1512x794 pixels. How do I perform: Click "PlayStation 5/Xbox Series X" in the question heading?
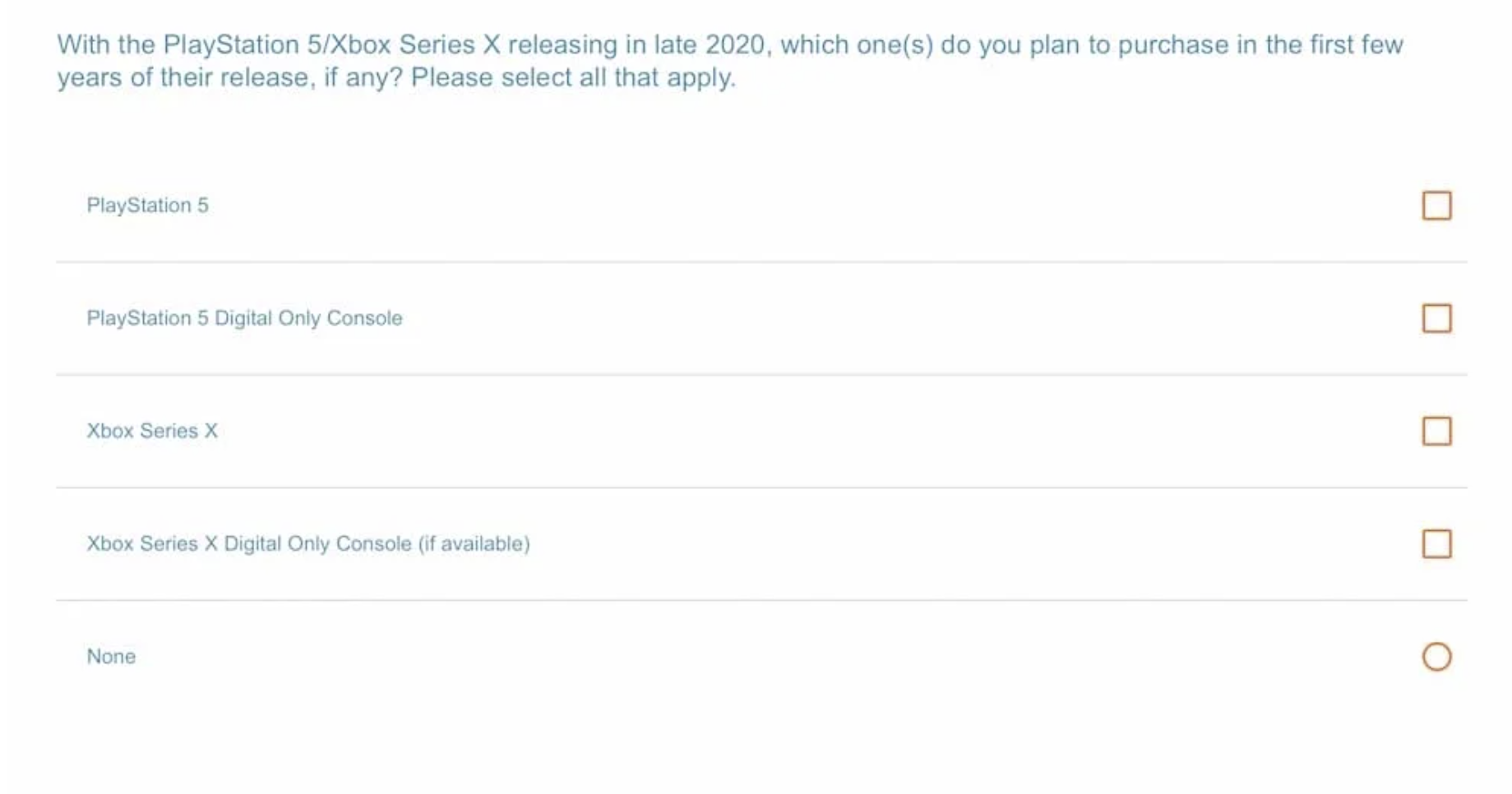click(331, 44)
